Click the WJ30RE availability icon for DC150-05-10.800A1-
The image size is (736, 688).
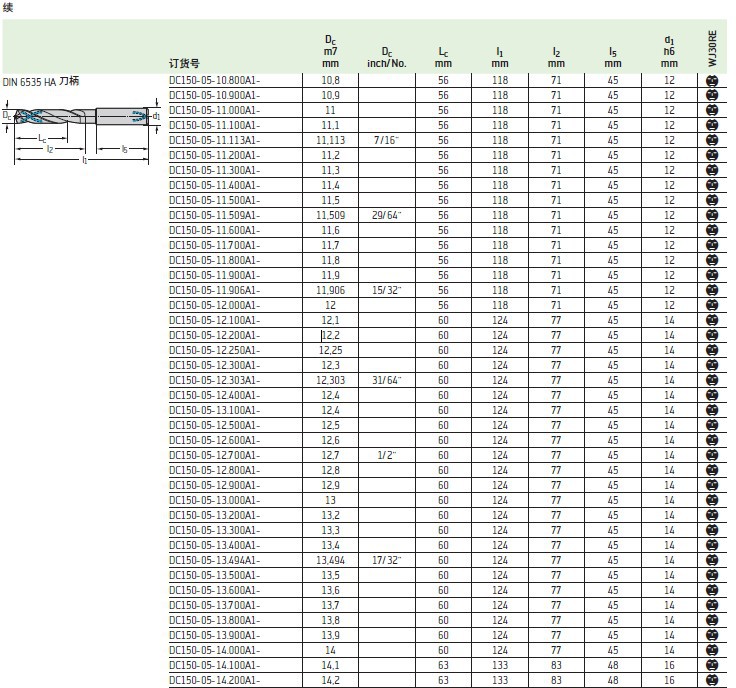click(712, 80)
